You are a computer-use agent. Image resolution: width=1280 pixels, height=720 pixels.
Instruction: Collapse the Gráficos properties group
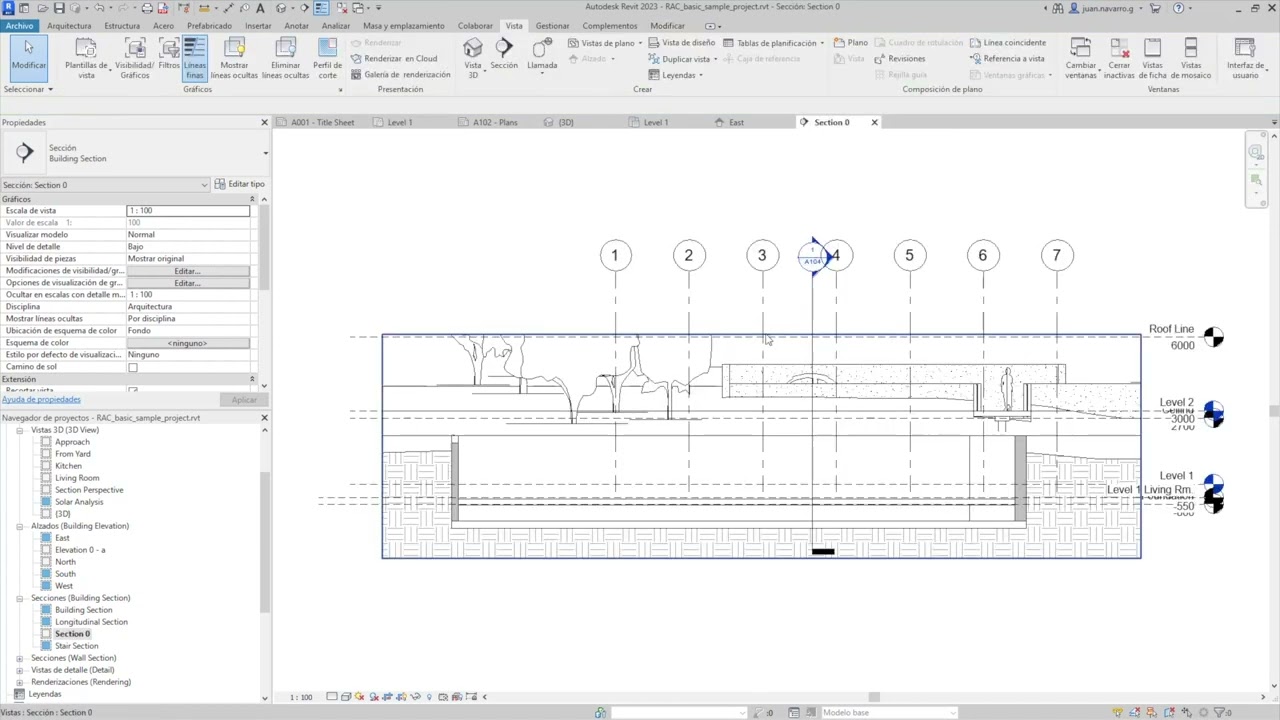click(252, 199)
